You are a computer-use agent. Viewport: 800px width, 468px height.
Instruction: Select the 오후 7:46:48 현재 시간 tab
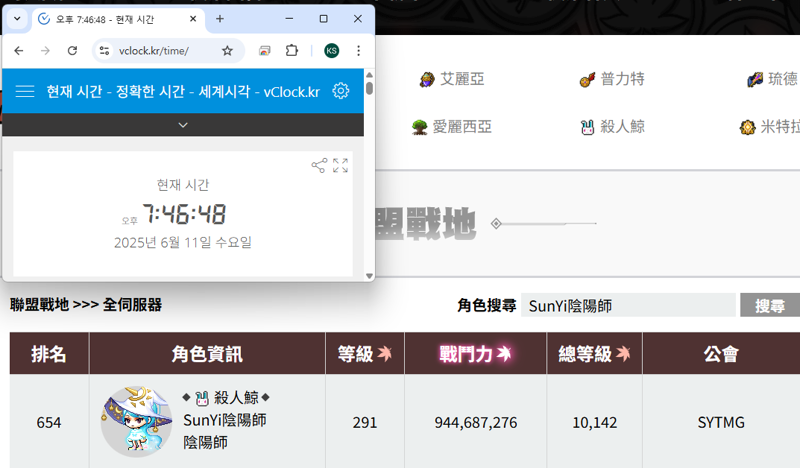tap(118, 19)
